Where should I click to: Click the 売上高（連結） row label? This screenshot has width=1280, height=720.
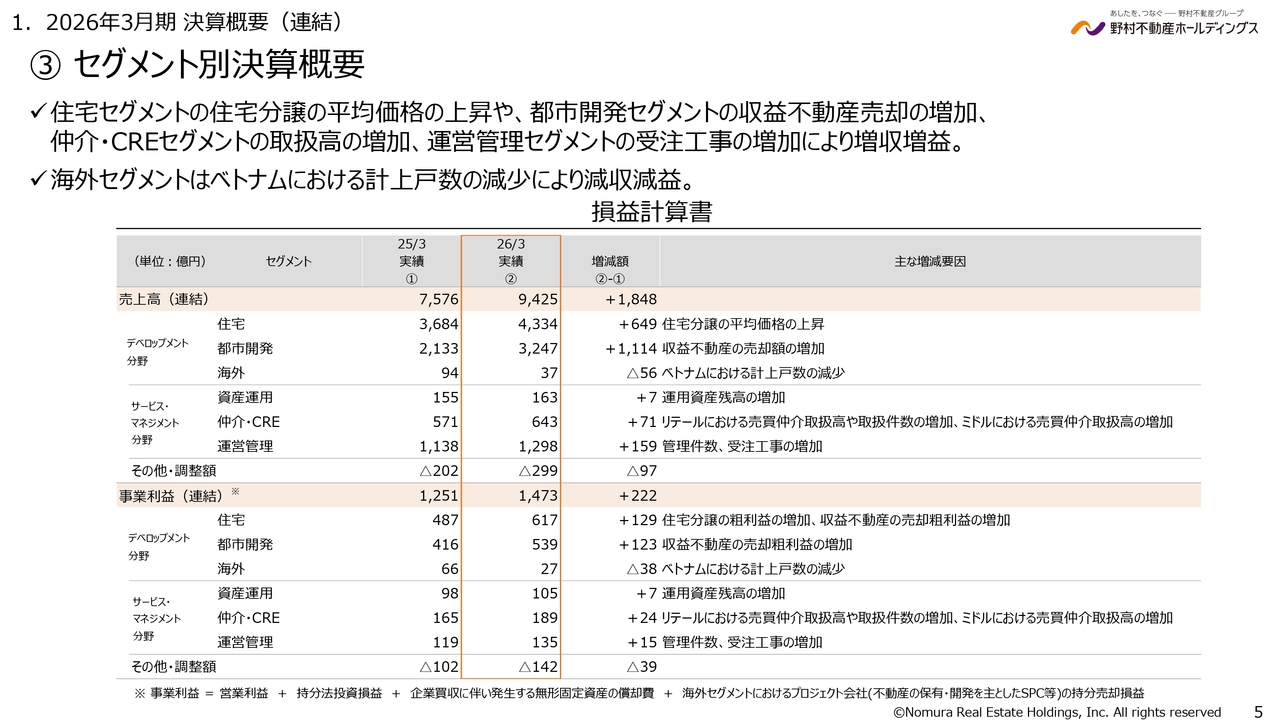point(163,299)
